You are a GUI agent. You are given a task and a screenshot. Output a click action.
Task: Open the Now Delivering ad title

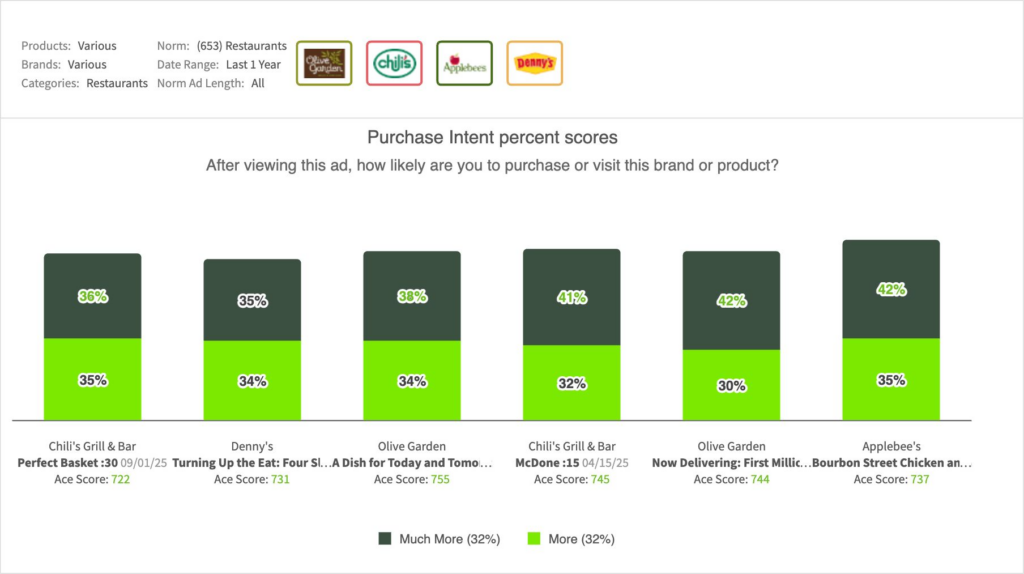click(732, 463)
